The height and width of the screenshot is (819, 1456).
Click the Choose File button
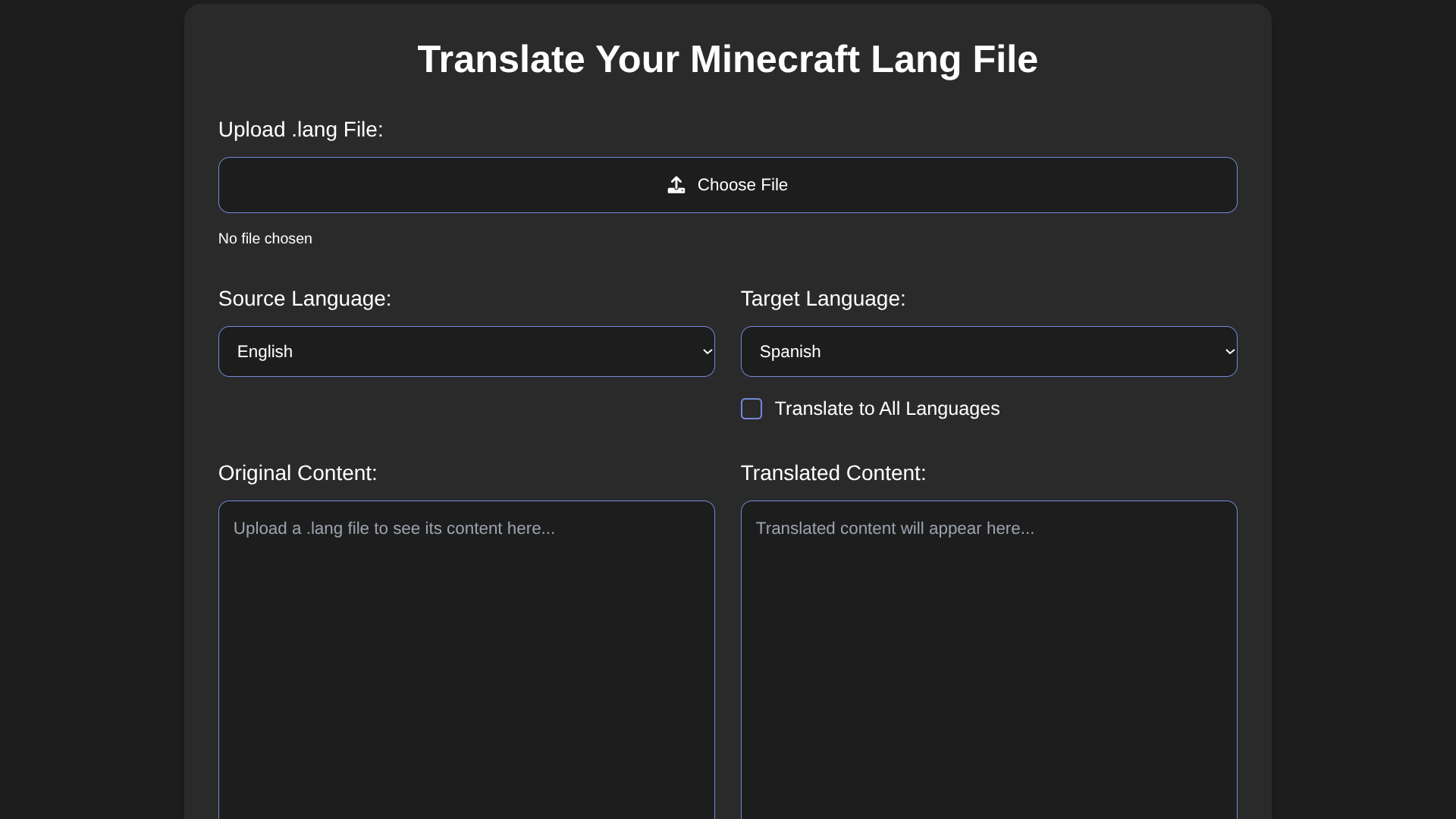(x=728, y=185)
